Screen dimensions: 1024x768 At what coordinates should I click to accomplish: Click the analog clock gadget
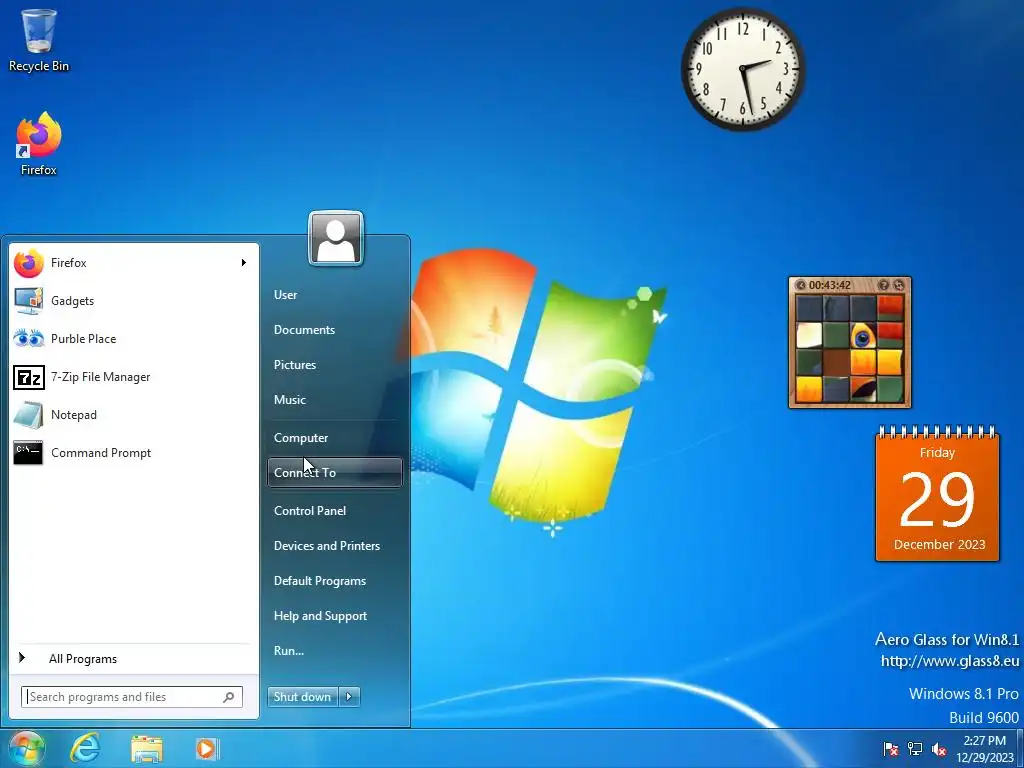click(x=743, y=69)
